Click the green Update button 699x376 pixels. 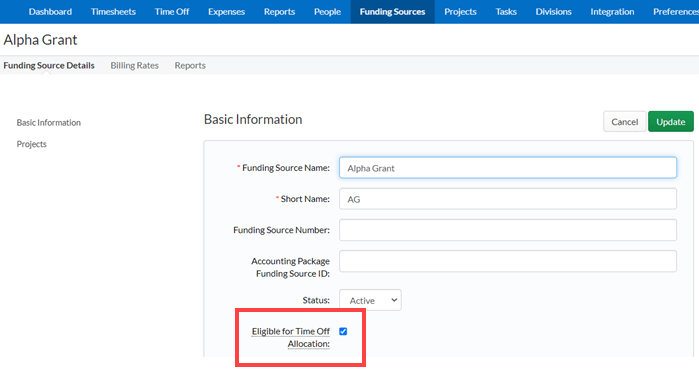coord(670,122)
